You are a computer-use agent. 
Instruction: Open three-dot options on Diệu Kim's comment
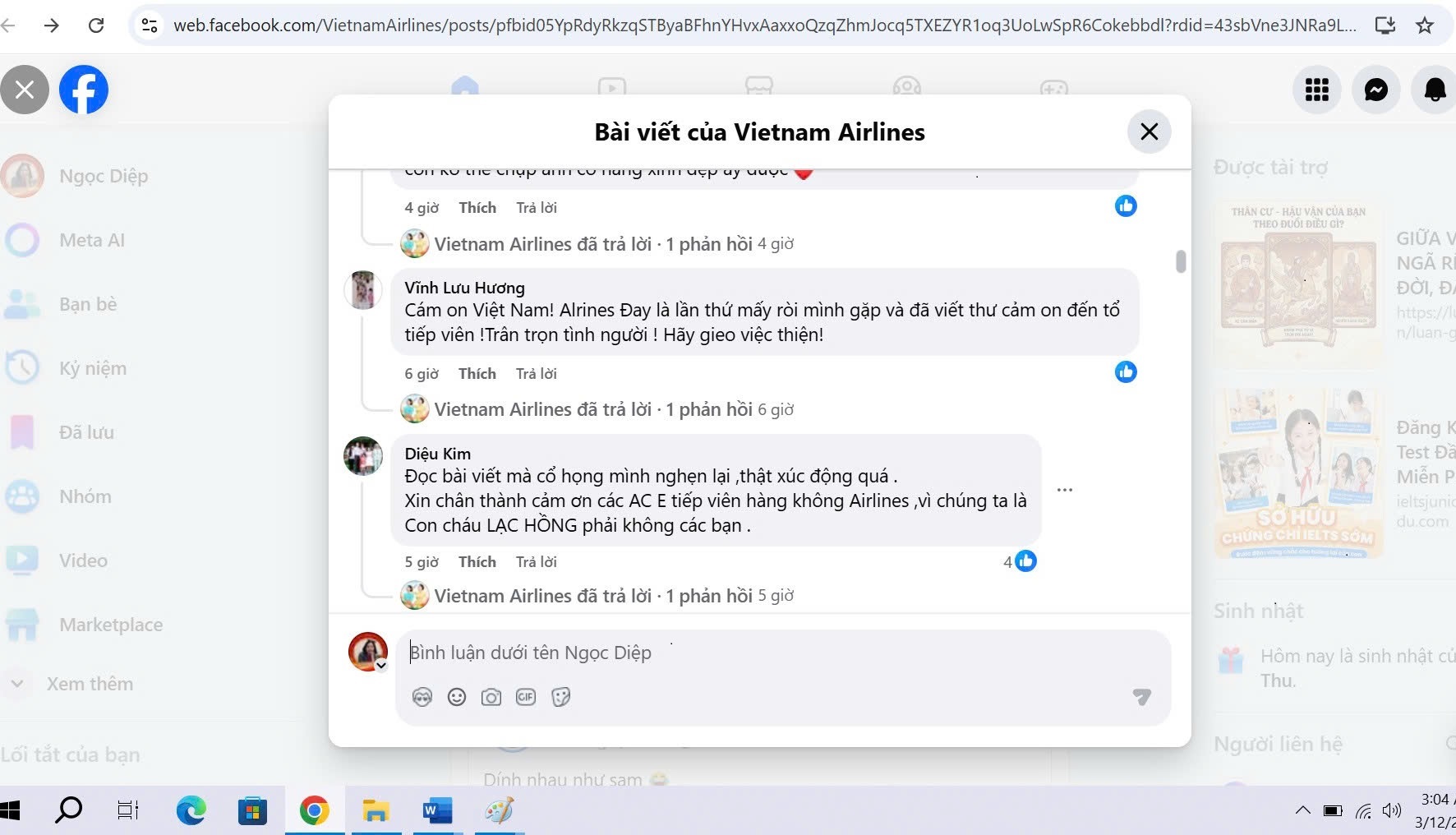1065,490
